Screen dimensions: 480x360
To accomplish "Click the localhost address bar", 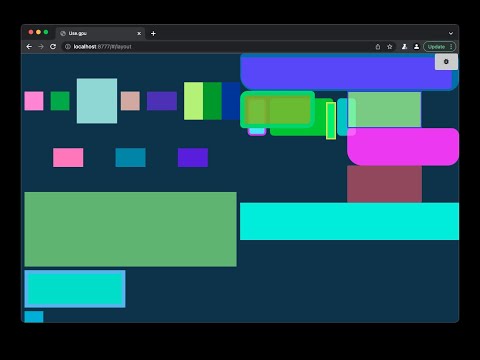I will tap(217, 47).
